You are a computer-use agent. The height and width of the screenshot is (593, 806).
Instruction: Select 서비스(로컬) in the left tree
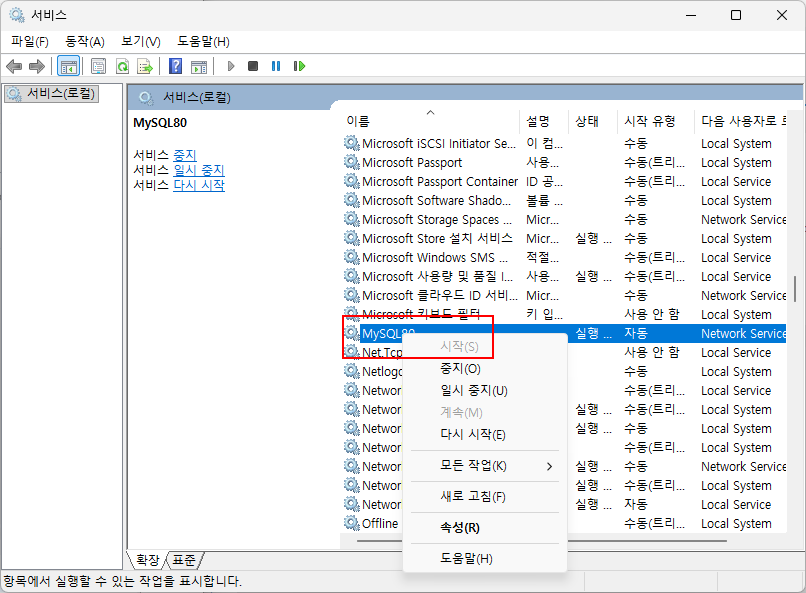coord(51,94)
